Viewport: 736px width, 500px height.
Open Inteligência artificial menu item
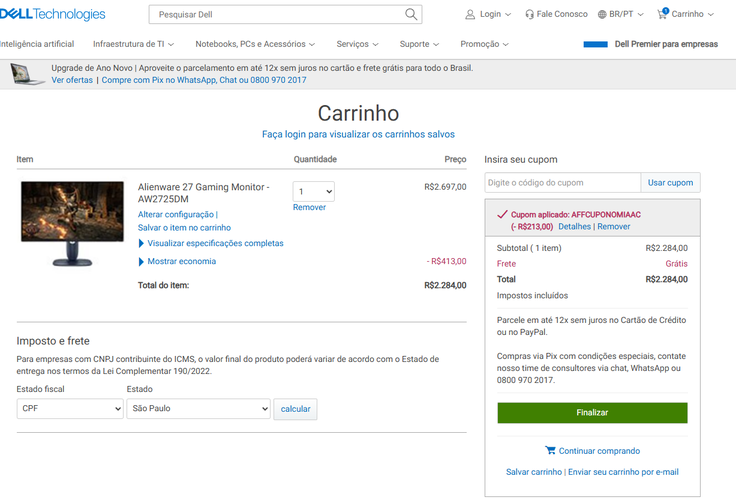tap(37, 44)
